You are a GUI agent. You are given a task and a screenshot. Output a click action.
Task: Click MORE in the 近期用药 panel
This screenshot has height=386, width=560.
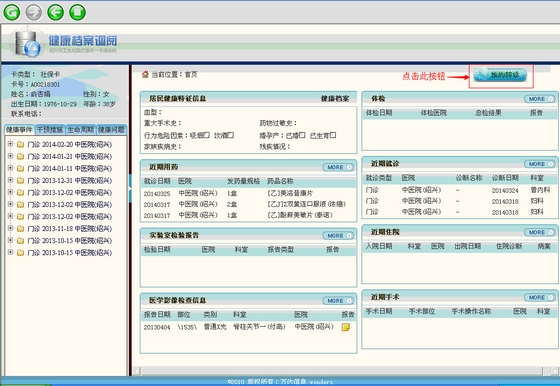[338, 167]
